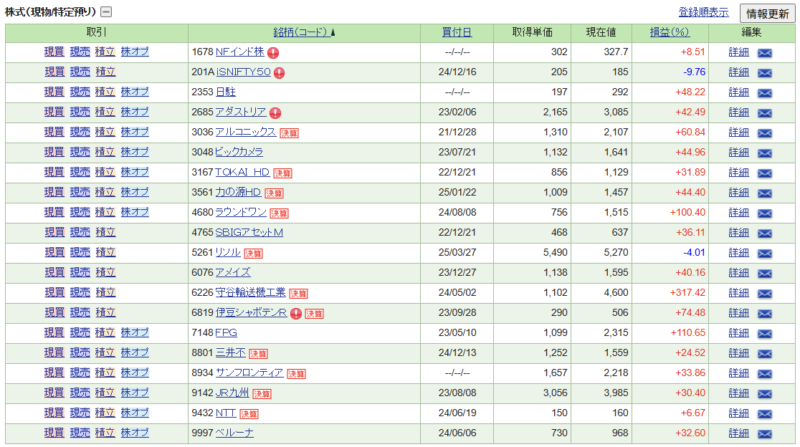The image size is (800, 447).
Task: Open the SBIGアセットM stock link
Action: tap(249, 232)
